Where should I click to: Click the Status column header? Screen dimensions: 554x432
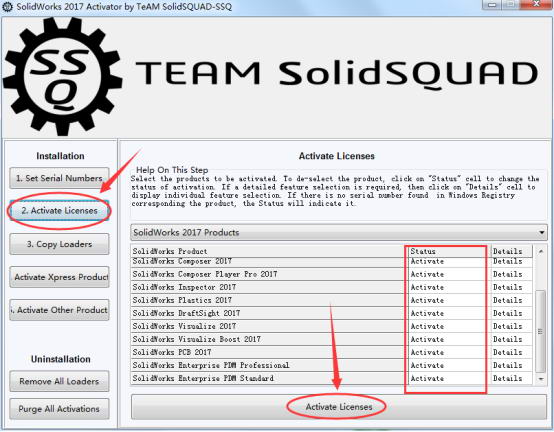point(449,251)
